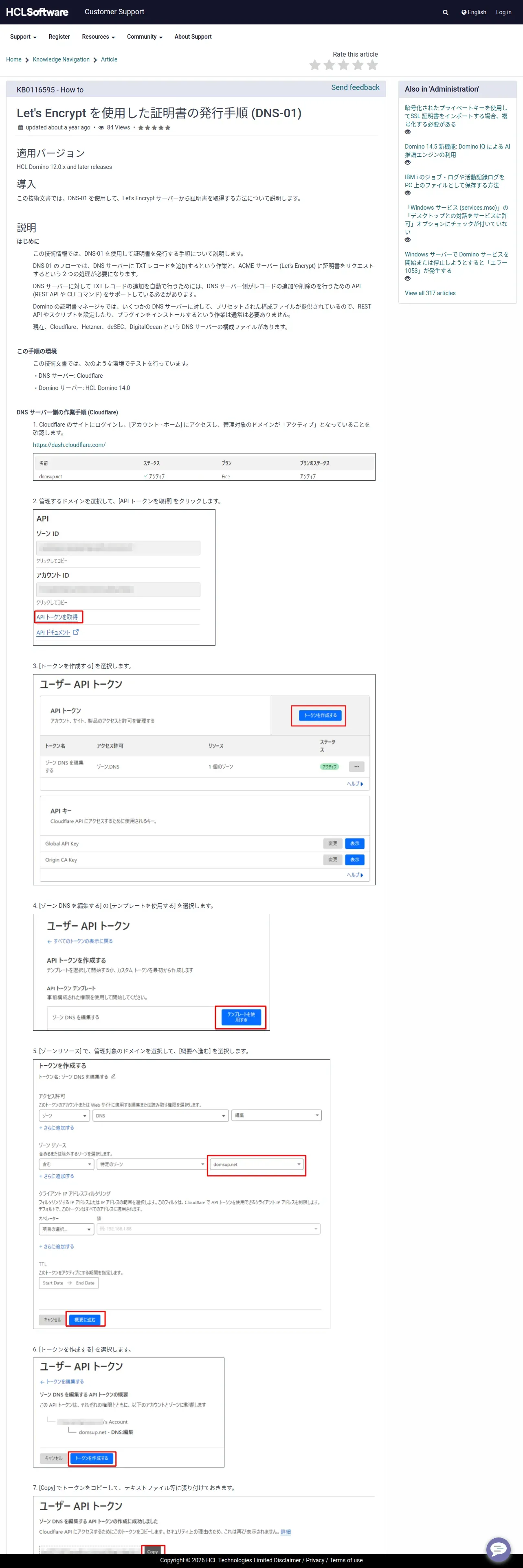Click the Log in link

tap(503, 12)
